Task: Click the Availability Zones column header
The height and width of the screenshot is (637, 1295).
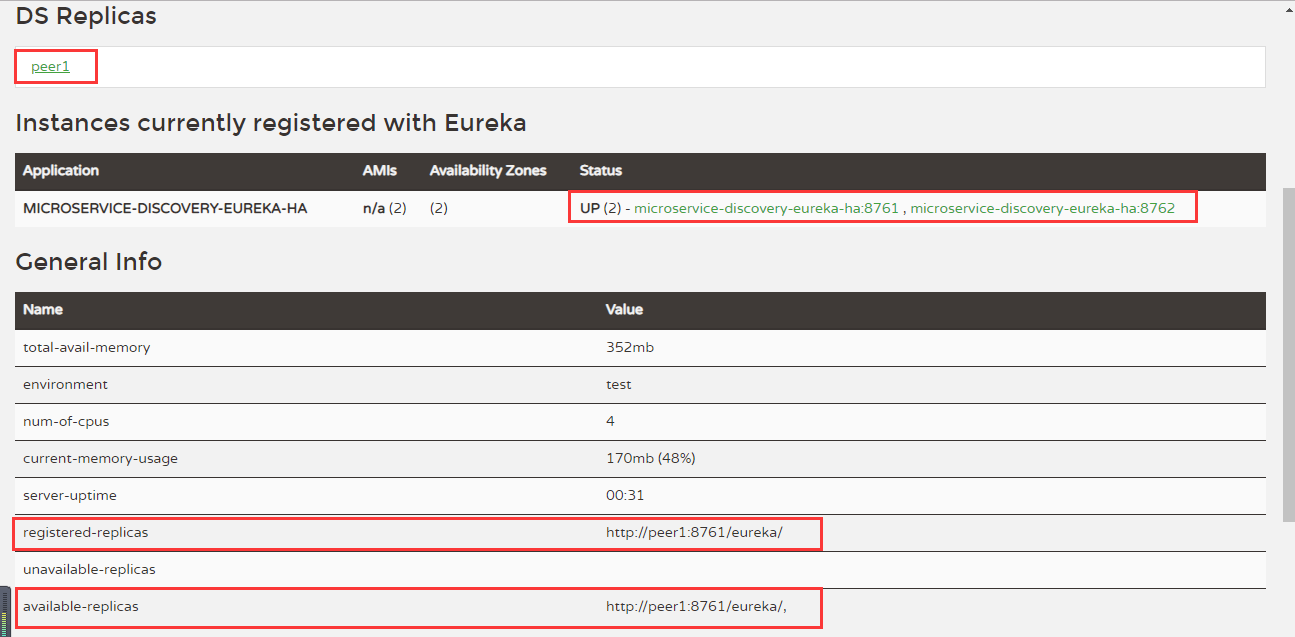Action: coord(488,171)
